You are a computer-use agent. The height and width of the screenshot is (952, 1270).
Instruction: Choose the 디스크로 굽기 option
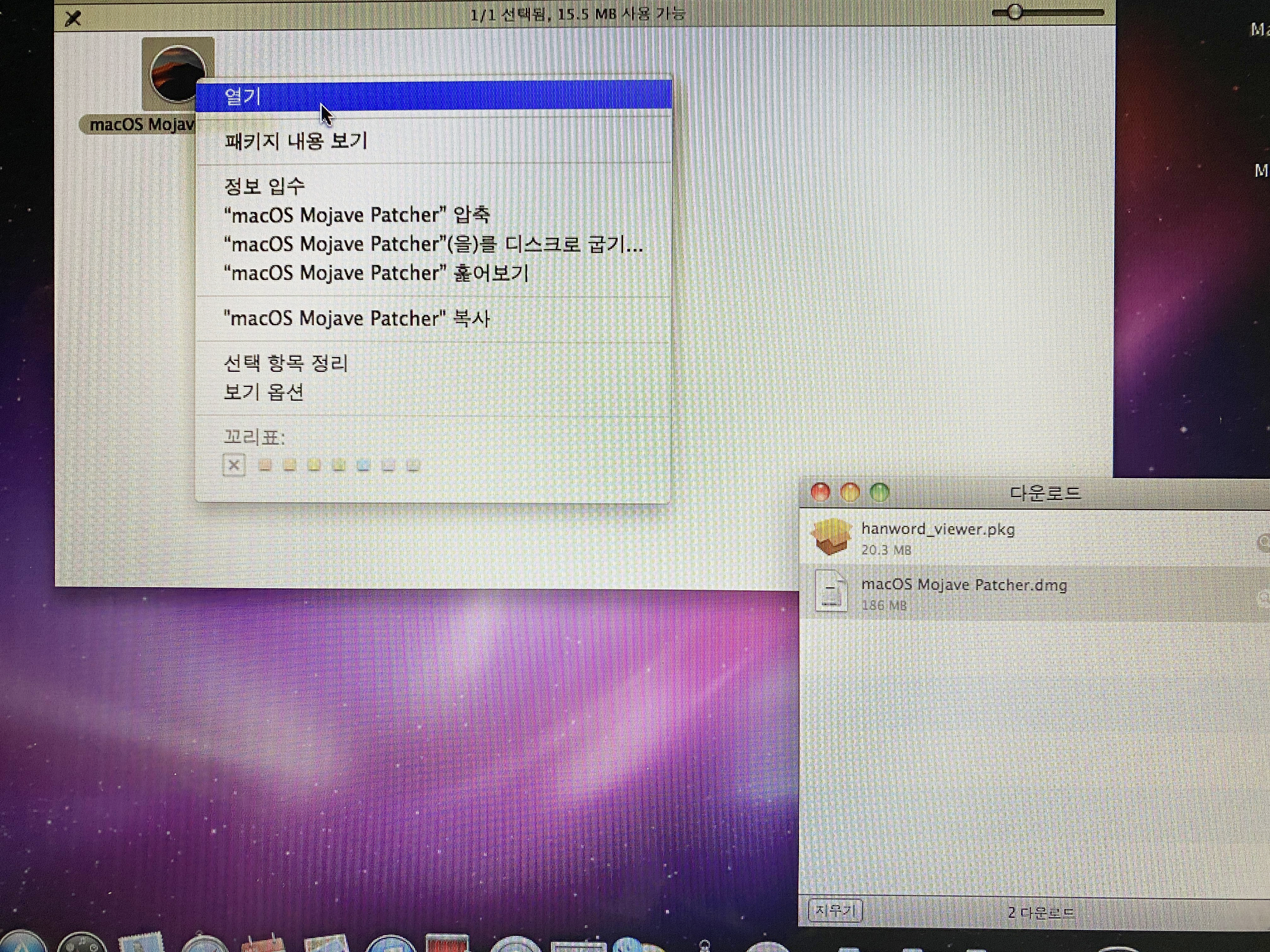[433, 244]
